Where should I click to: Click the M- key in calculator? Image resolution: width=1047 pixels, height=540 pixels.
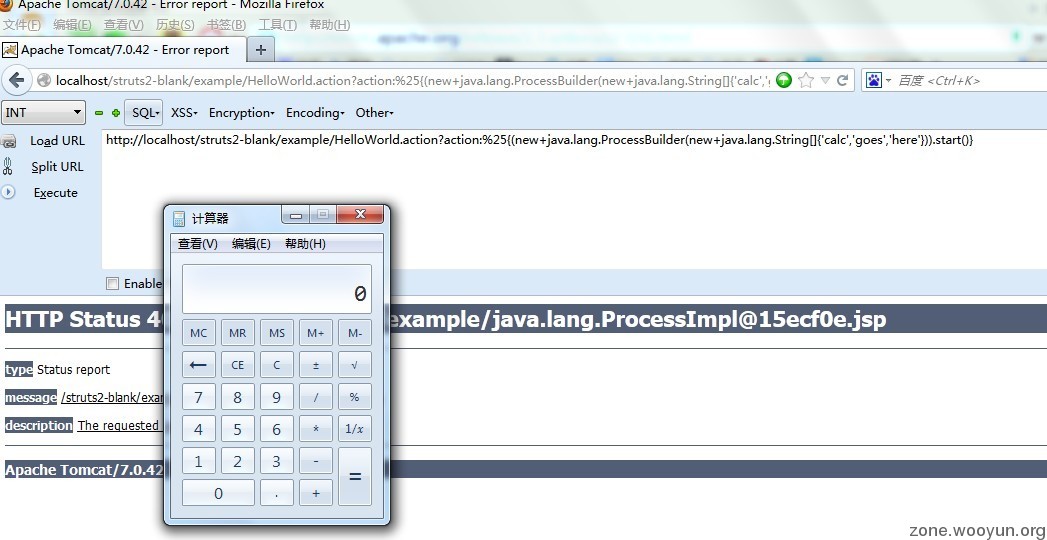pos(355,333)
